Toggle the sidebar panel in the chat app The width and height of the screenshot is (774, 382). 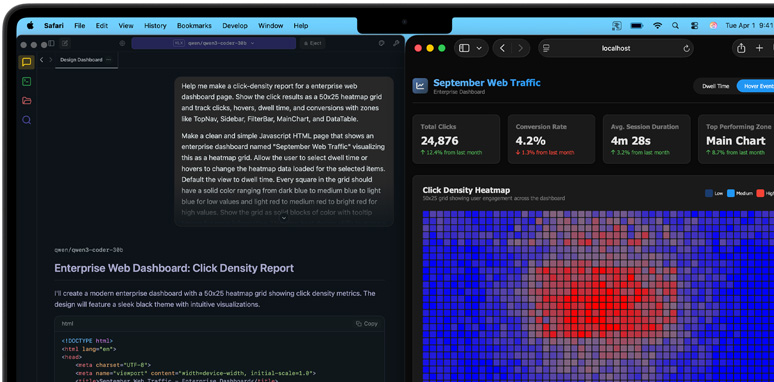[x=51, y=43]
